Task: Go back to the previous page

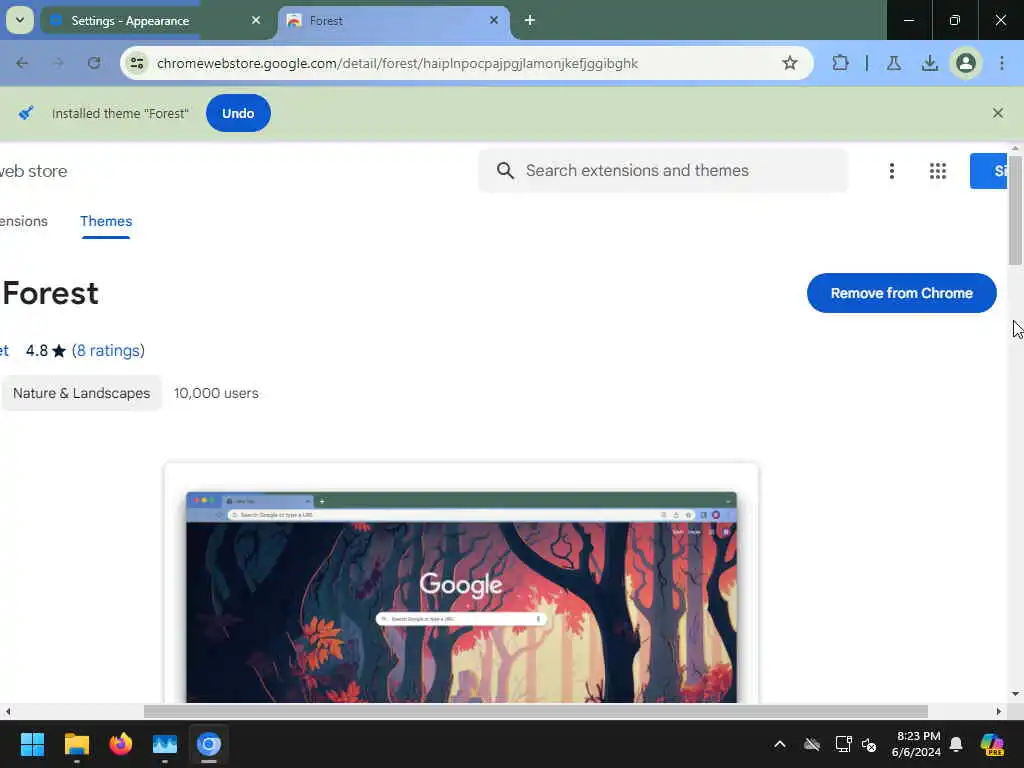Action: pyautogui.click(x=22, y=63)
